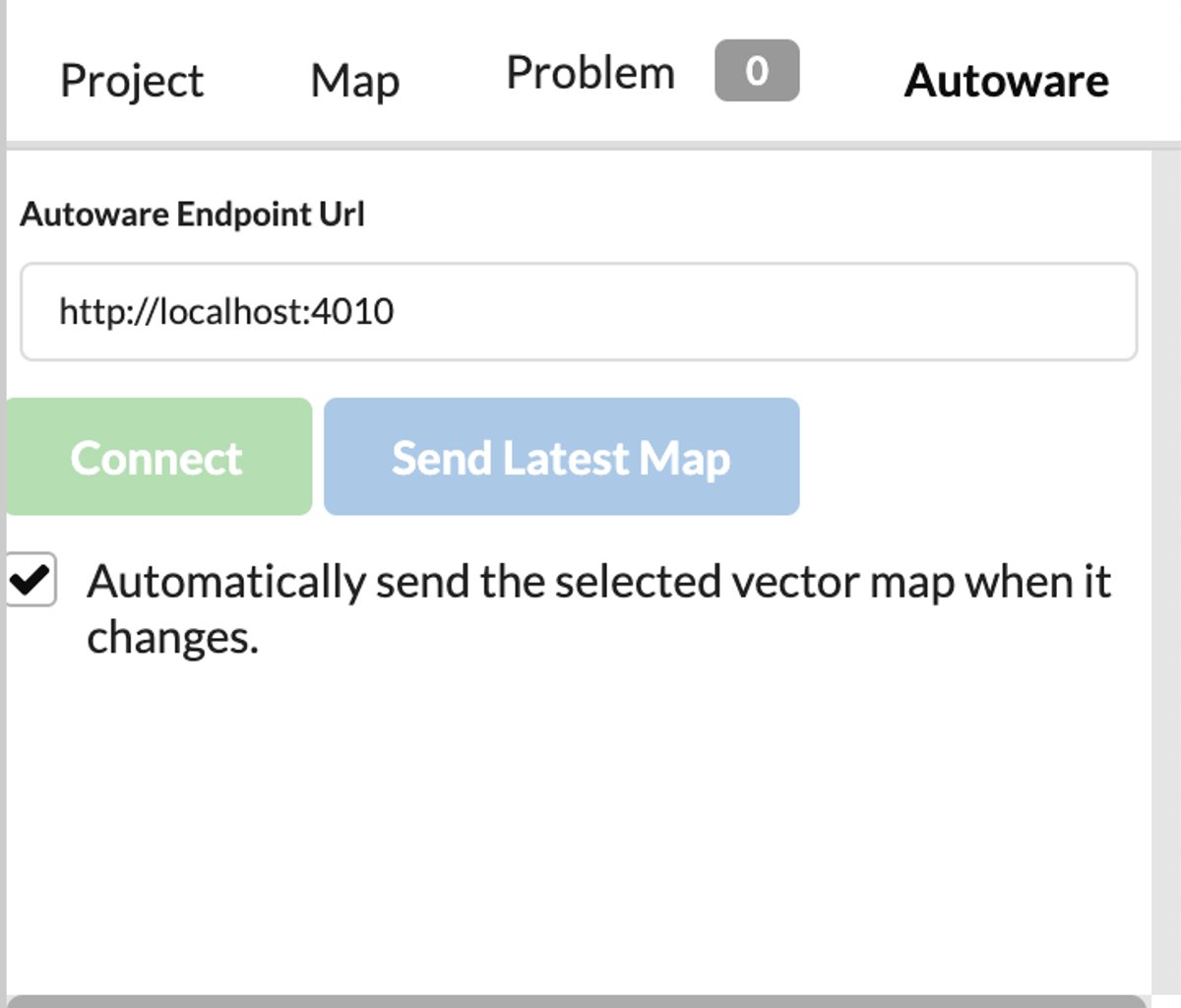Click the problem count badge showing 0
This screenshot has height=1008, width=1181.
757,70
